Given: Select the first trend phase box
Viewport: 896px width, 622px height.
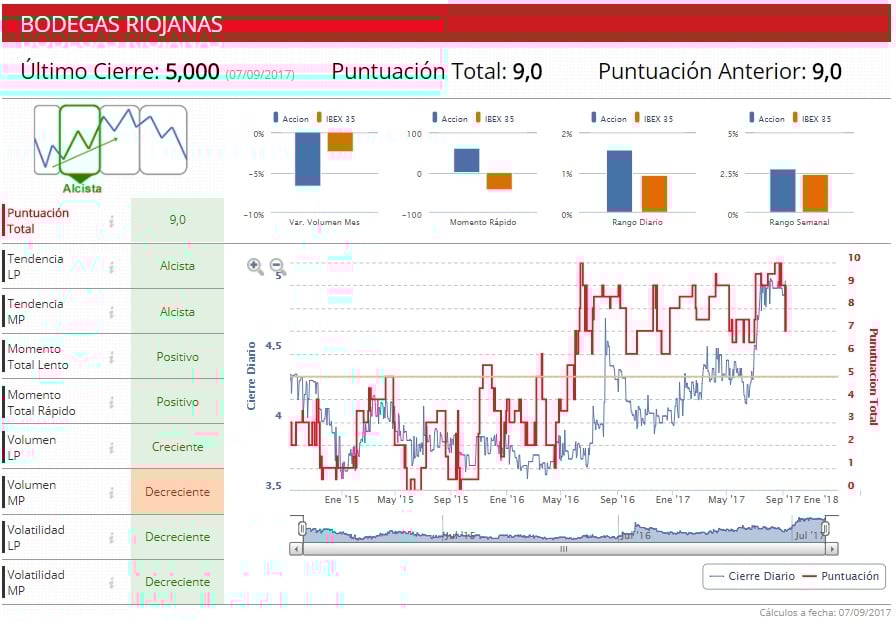Looking at the screenshot, I should (x=46, y=139).
